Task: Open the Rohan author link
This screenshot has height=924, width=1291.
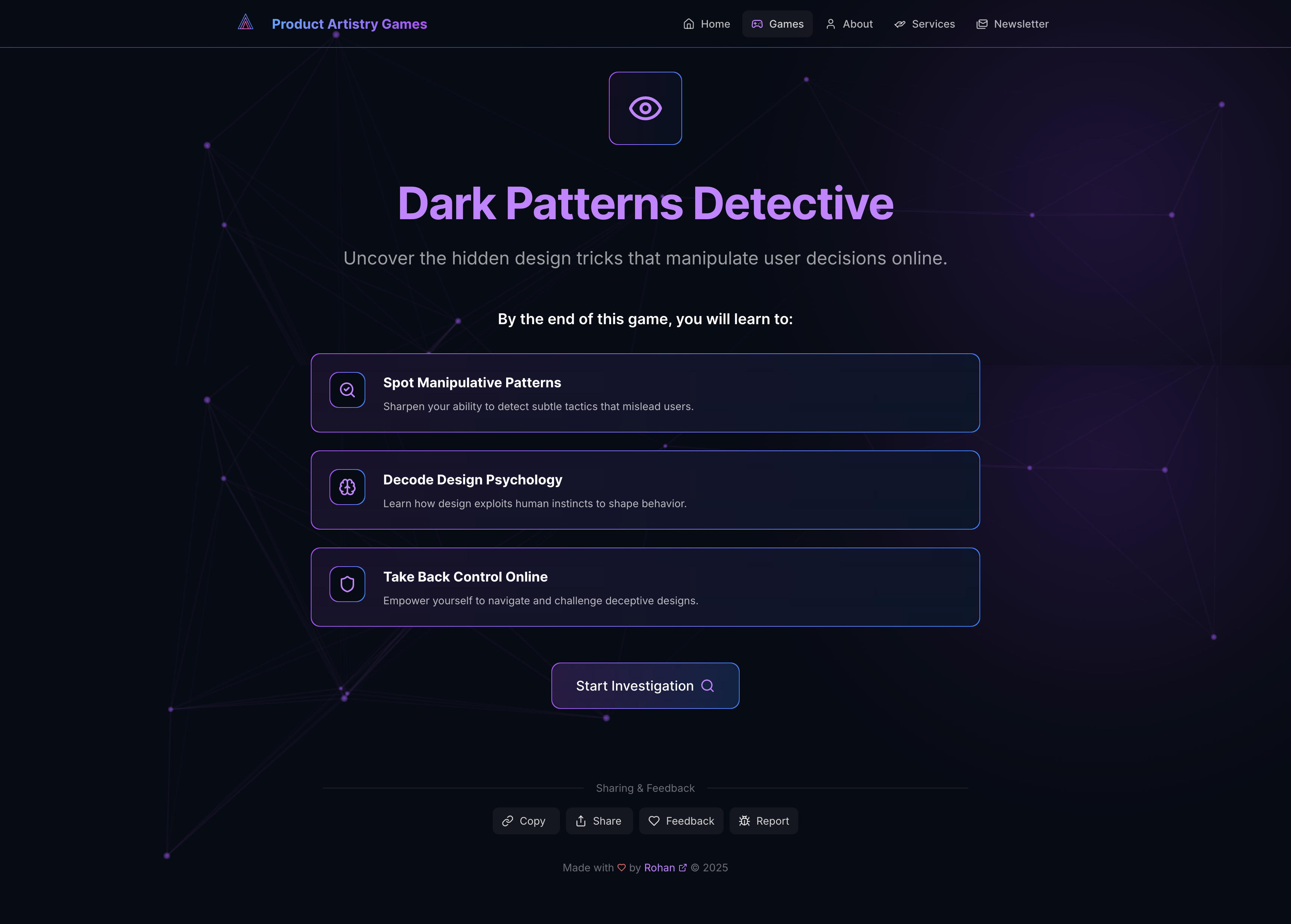Action: 659,868
